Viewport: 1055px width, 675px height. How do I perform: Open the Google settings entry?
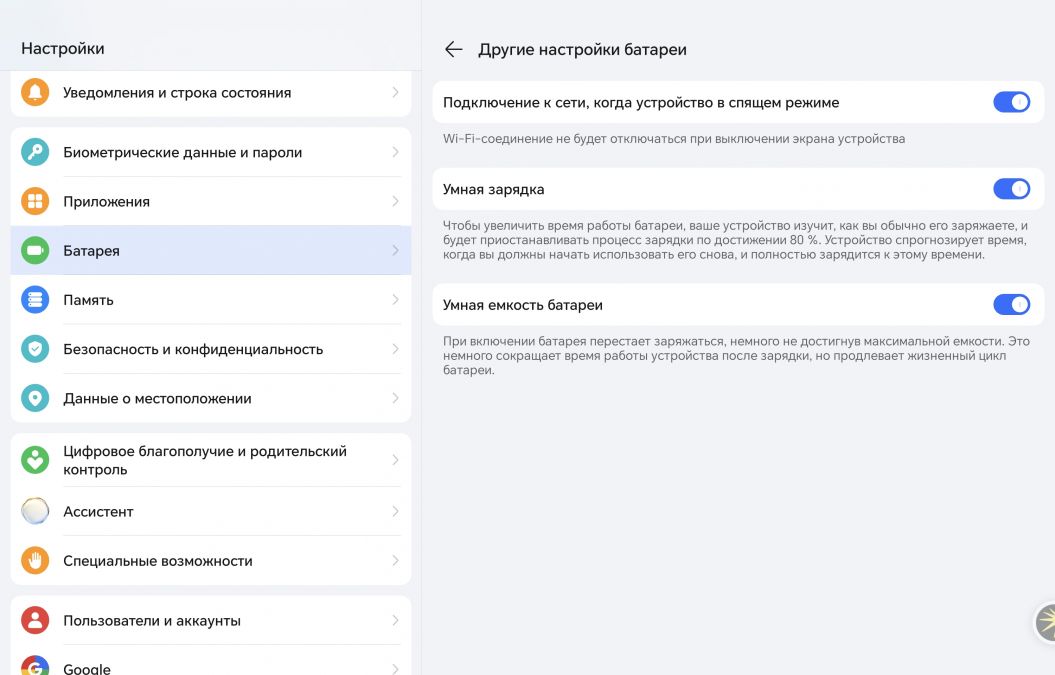click(211, 661)
